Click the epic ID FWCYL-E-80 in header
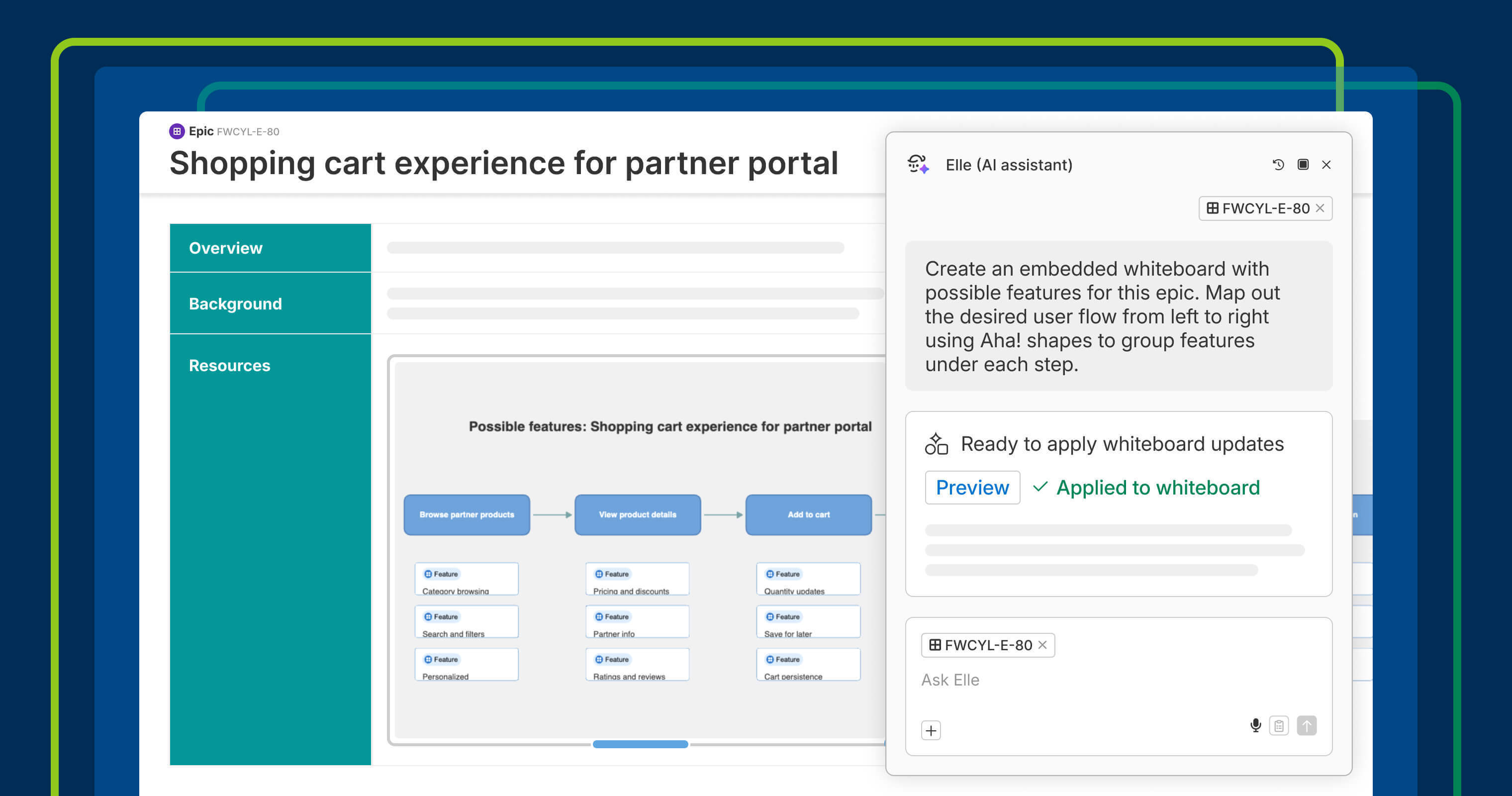Screen dimensions: 1512x796 pos(248,131)
